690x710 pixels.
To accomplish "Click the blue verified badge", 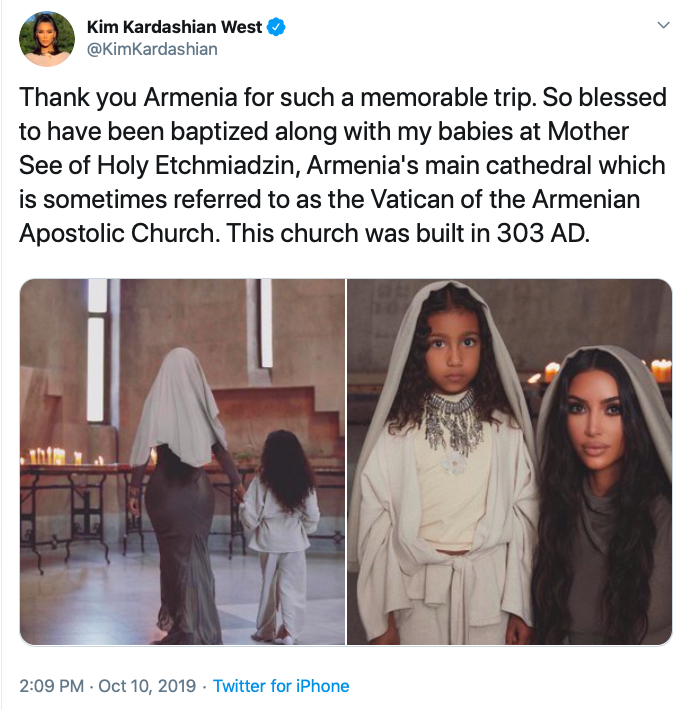I will point(277,28).
